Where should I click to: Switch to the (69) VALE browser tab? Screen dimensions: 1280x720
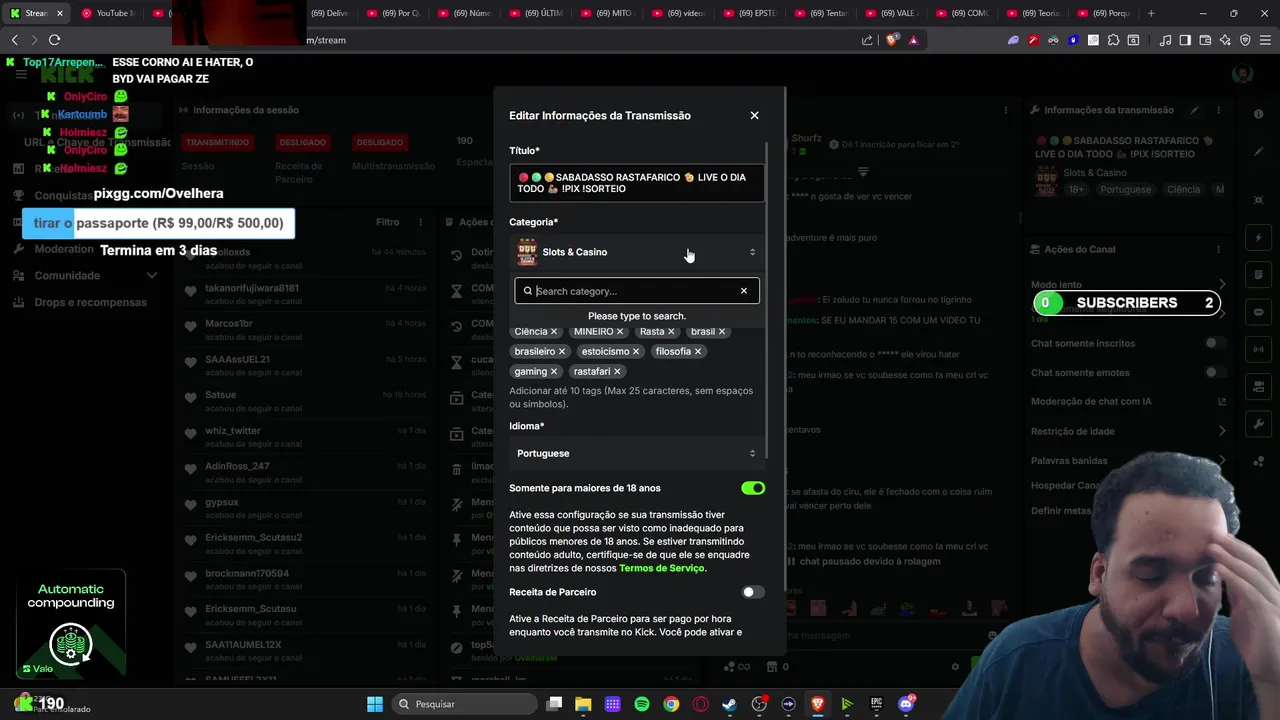pyautogui.click(x=892, y=13)
